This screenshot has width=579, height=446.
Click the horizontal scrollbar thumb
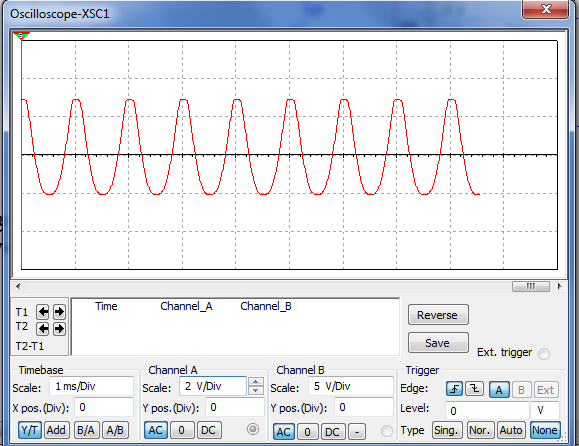(531, 286)
